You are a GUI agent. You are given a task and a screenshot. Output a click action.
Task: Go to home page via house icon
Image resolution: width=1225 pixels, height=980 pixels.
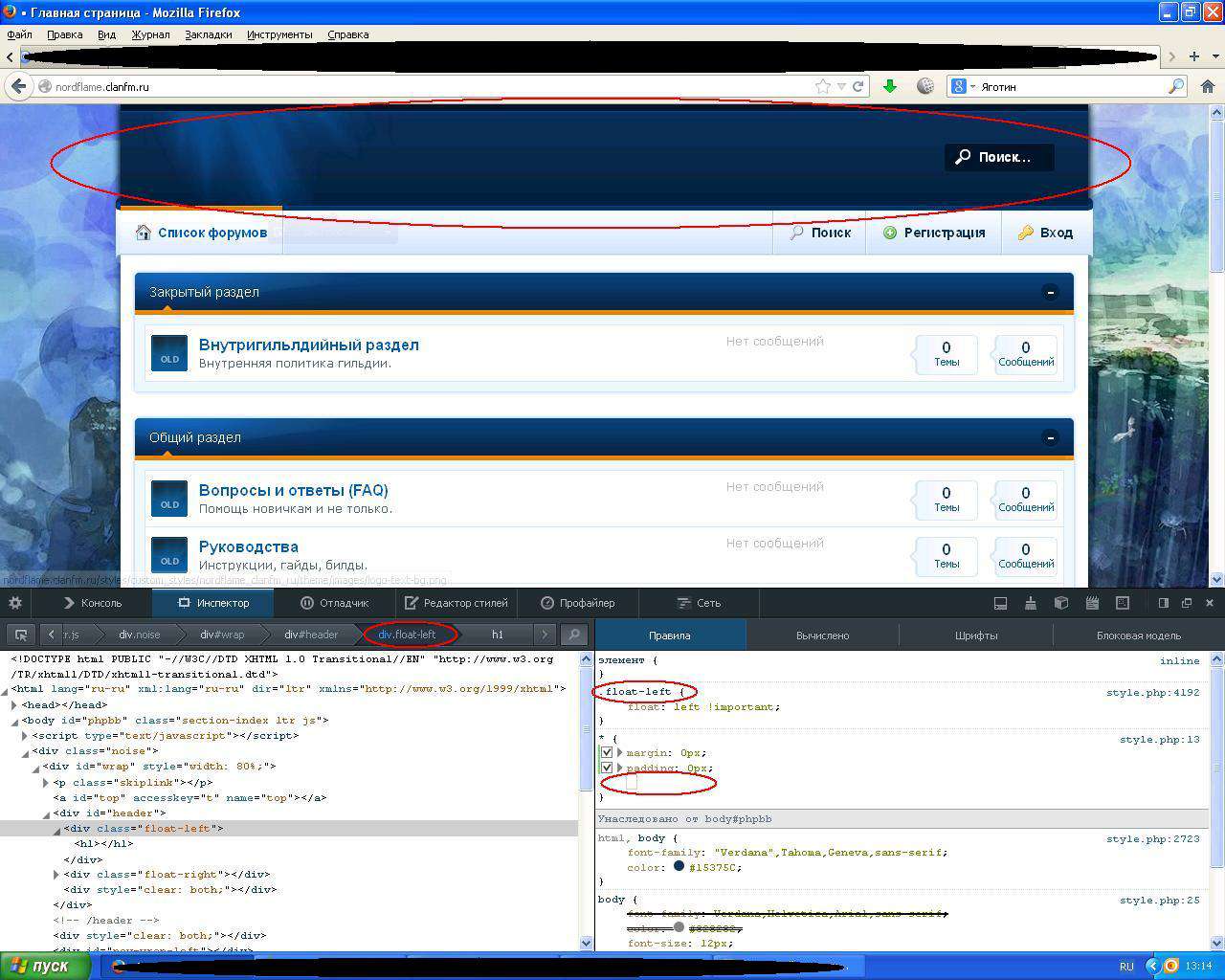pyautogui.click(x=1208, y=86)
